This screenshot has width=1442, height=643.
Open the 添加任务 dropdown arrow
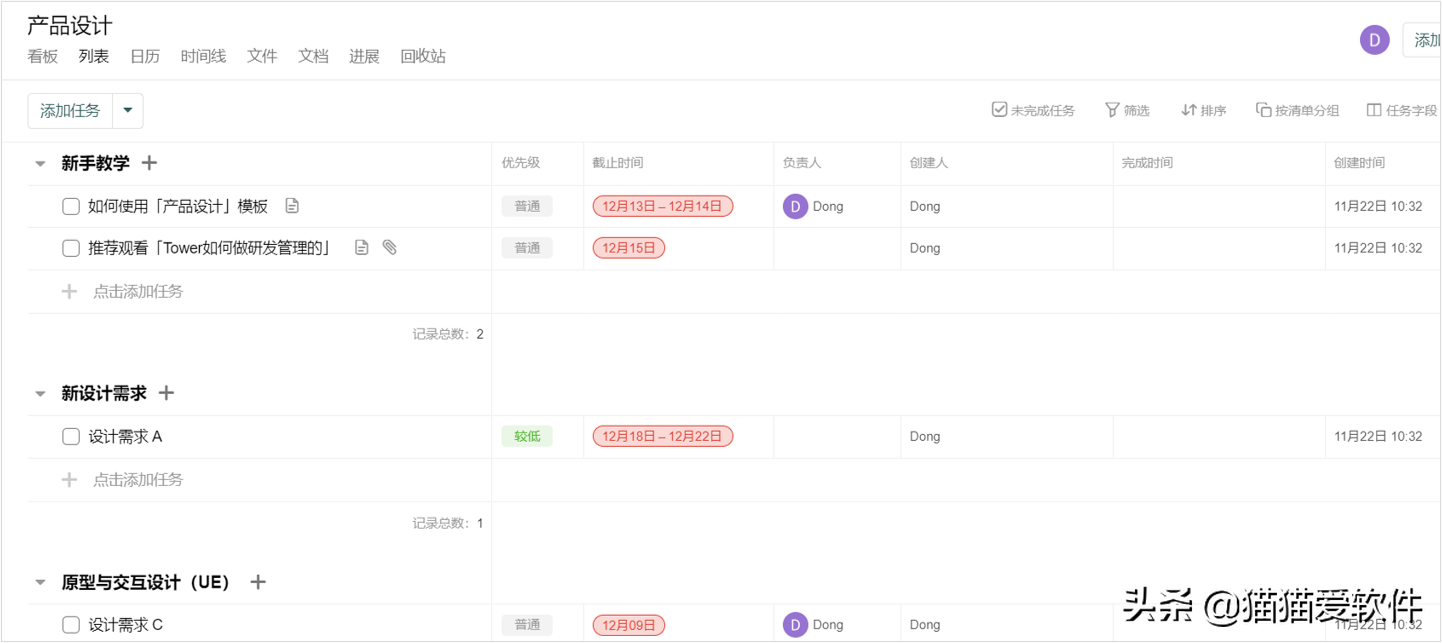point(127,110)
